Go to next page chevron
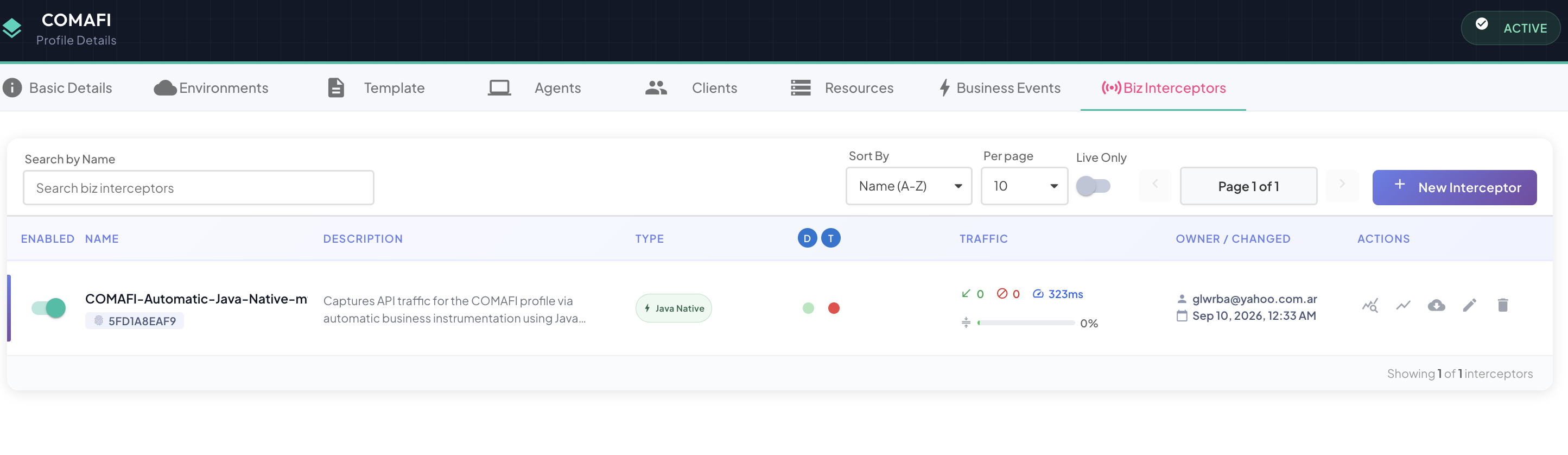 click(1342, 184)
